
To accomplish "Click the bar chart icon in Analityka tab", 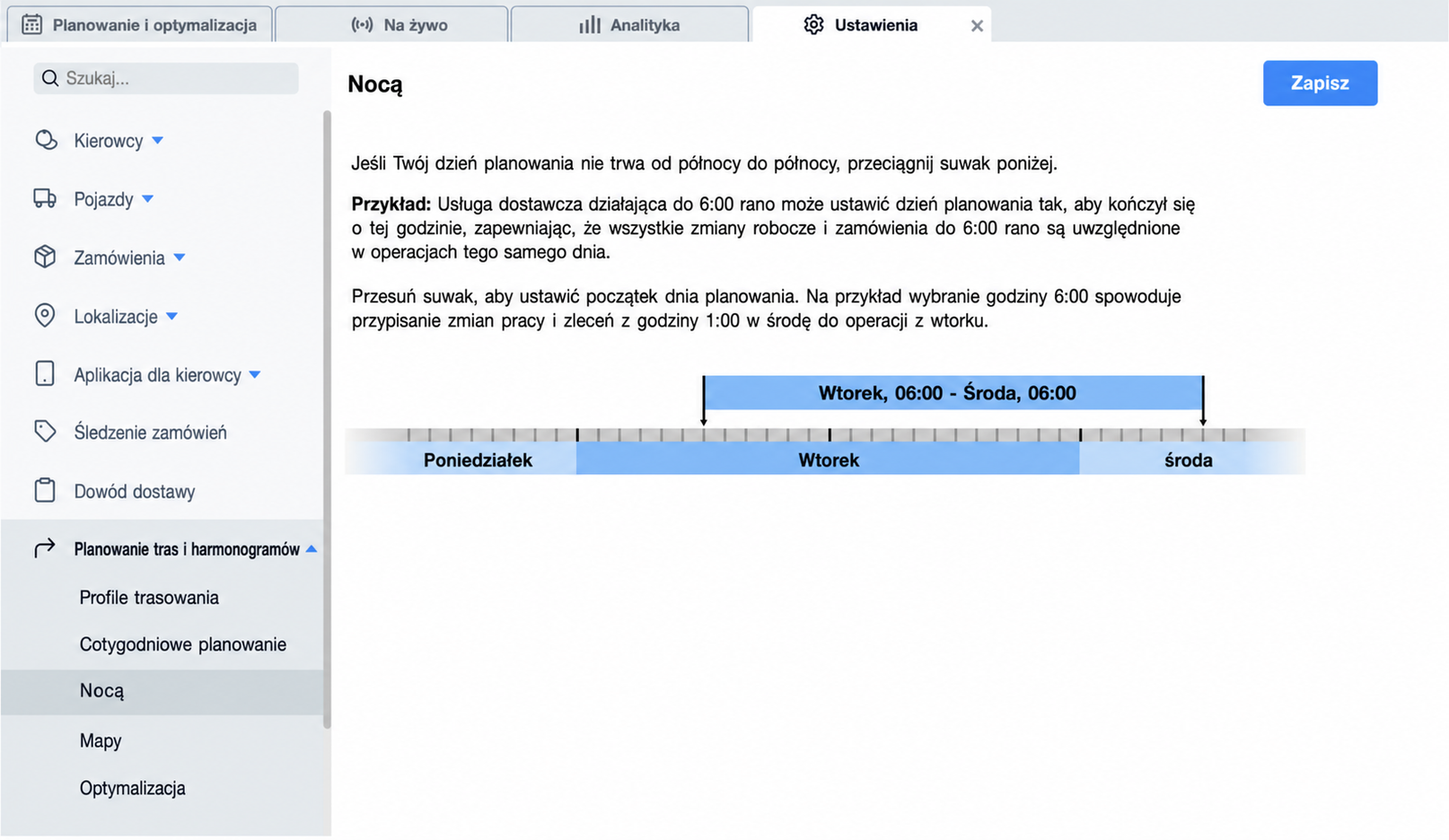I will pyautogui.click(x=590, y=24).
